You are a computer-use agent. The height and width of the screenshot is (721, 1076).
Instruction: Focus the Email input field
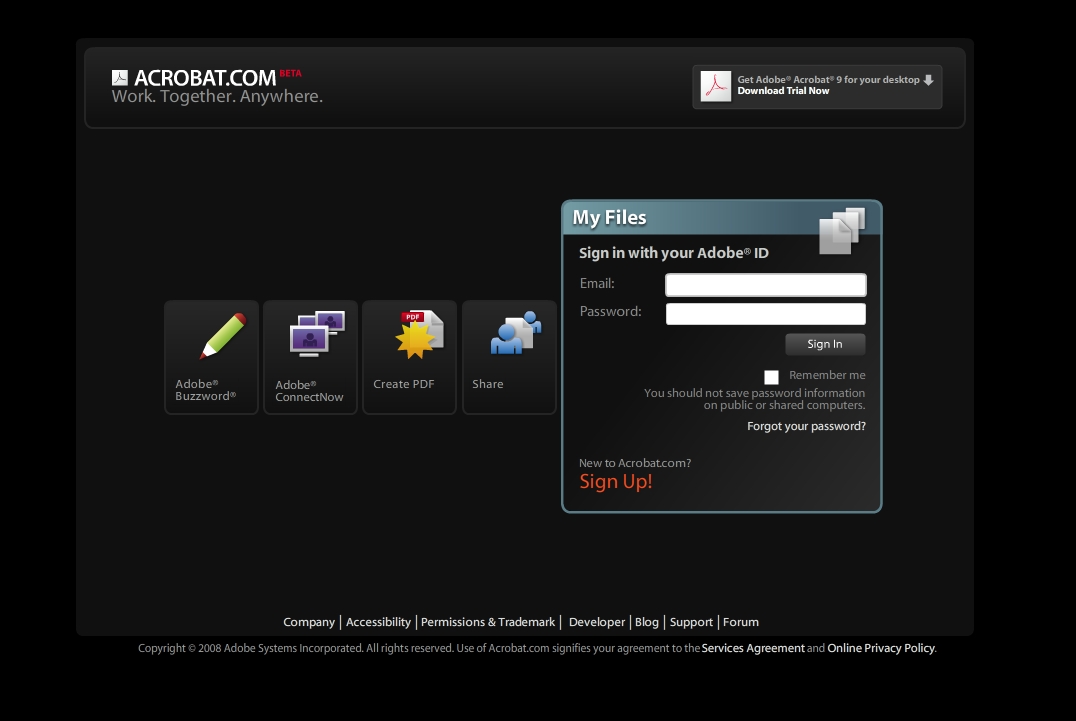coord(766,285)
